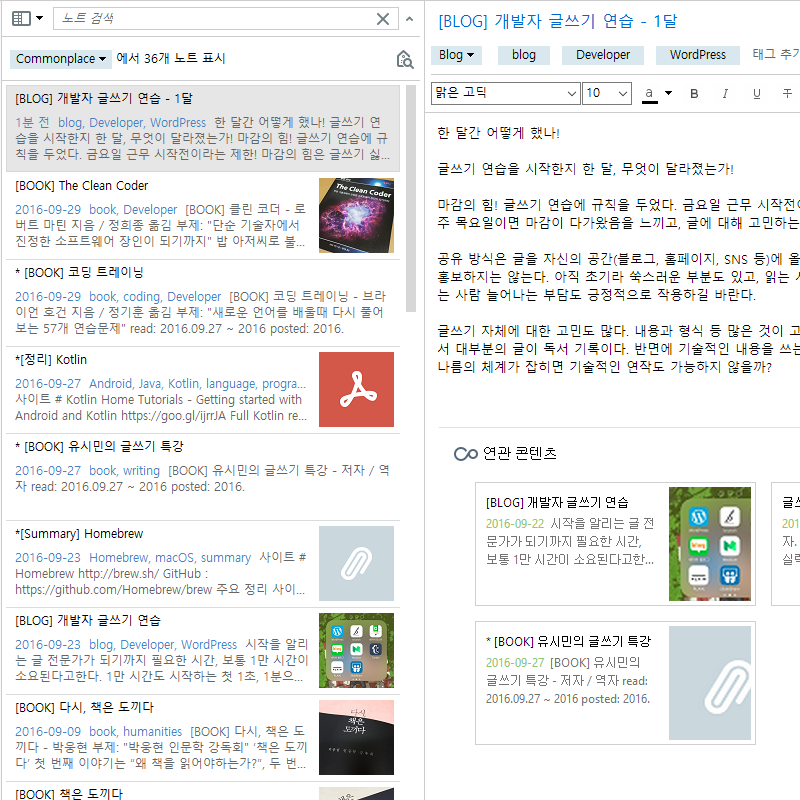This screenshot has height=800, width=800.
Task: Toggle bold formatting
Action: click(695, 93)
